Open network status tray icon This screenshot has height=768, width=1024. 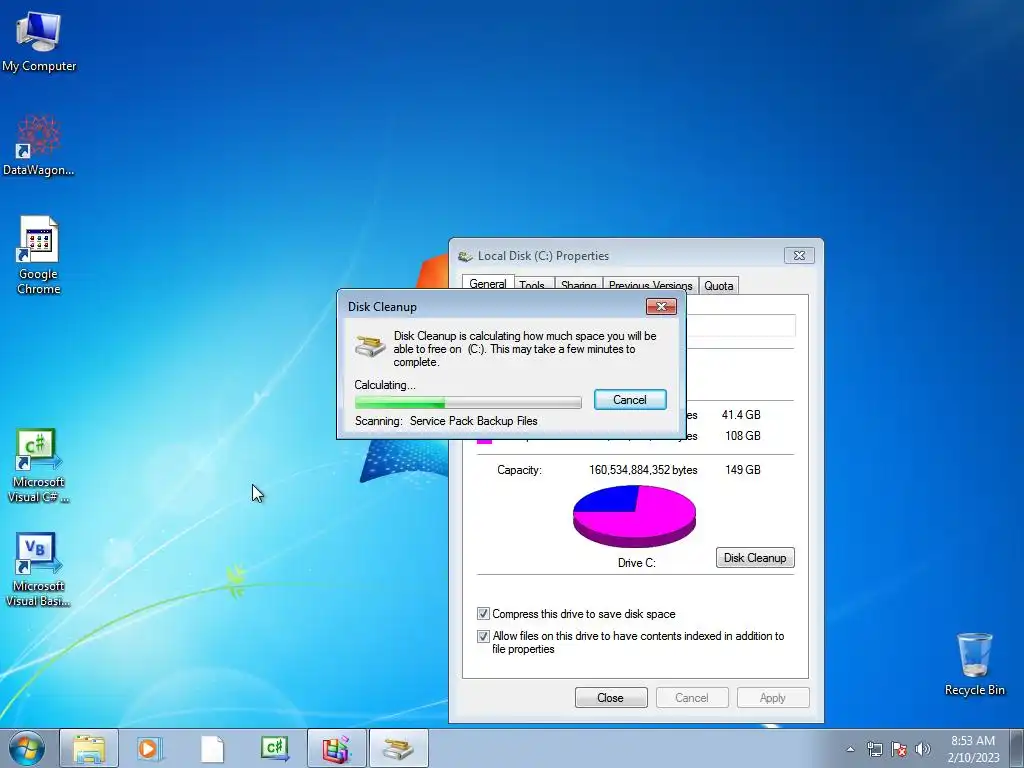point(874,749)
